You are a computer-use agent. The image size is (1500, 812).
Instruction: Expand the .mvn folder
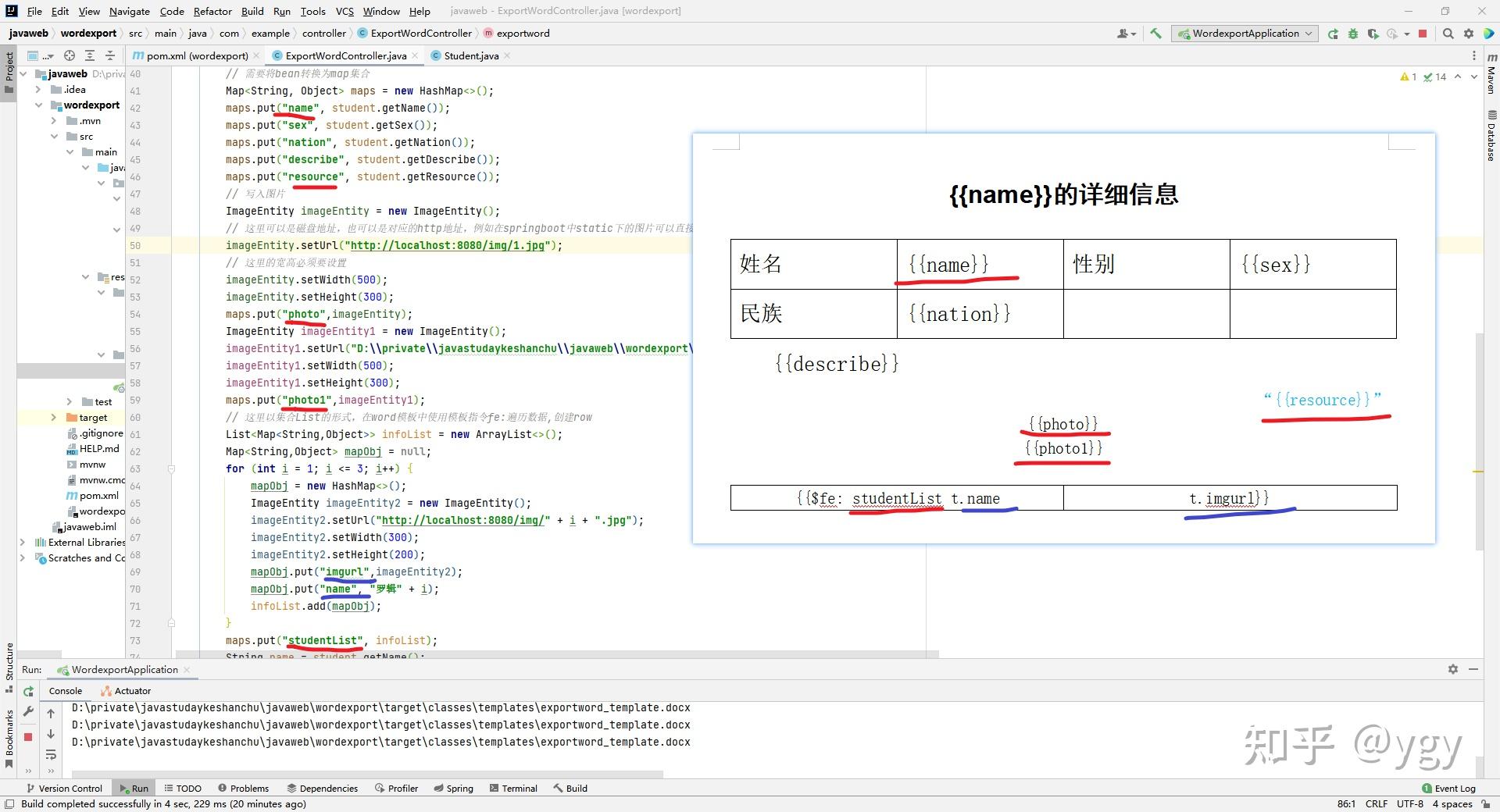[x=53, y=120]
